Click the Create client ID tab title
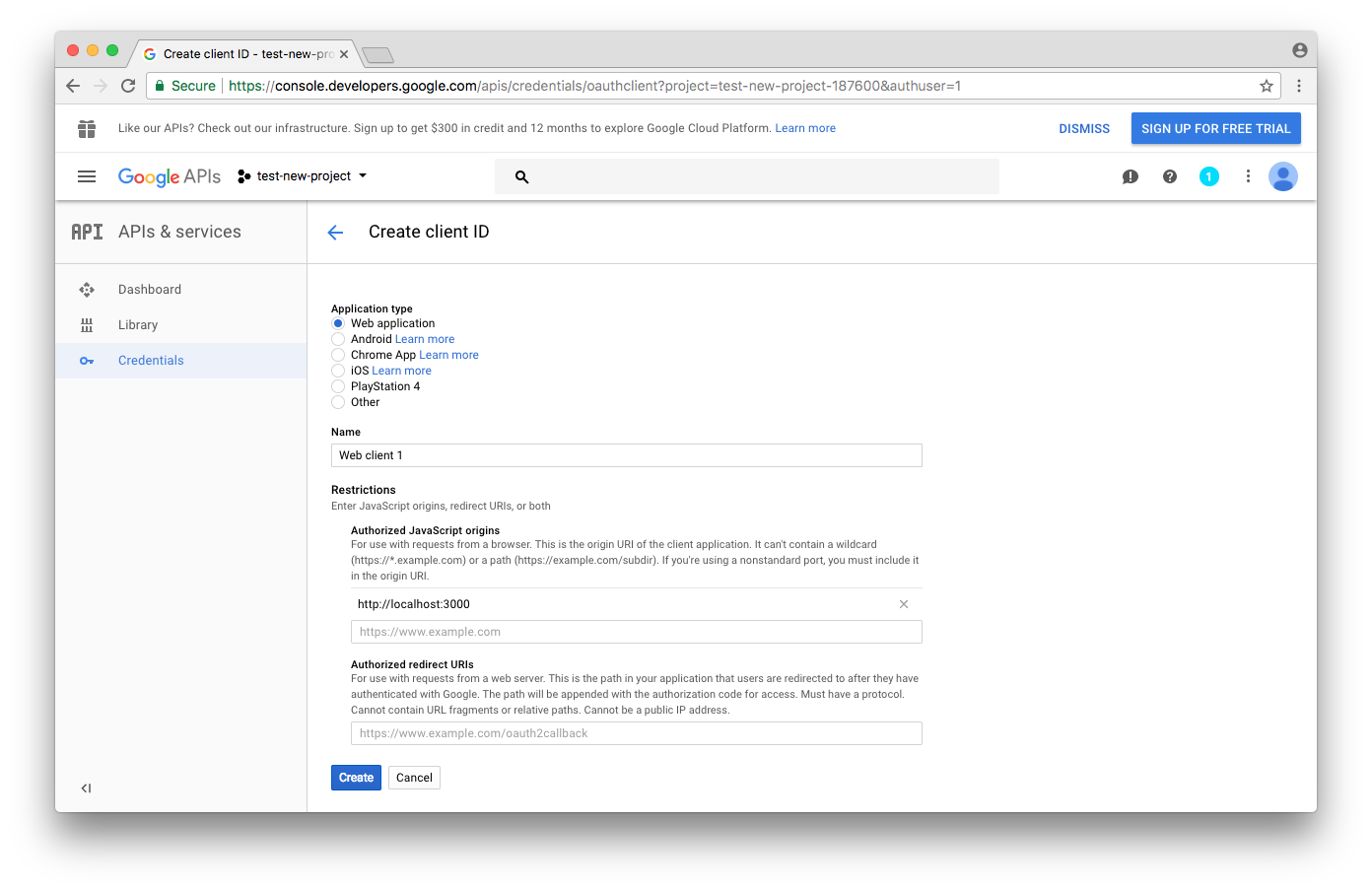 pos(248,54)
